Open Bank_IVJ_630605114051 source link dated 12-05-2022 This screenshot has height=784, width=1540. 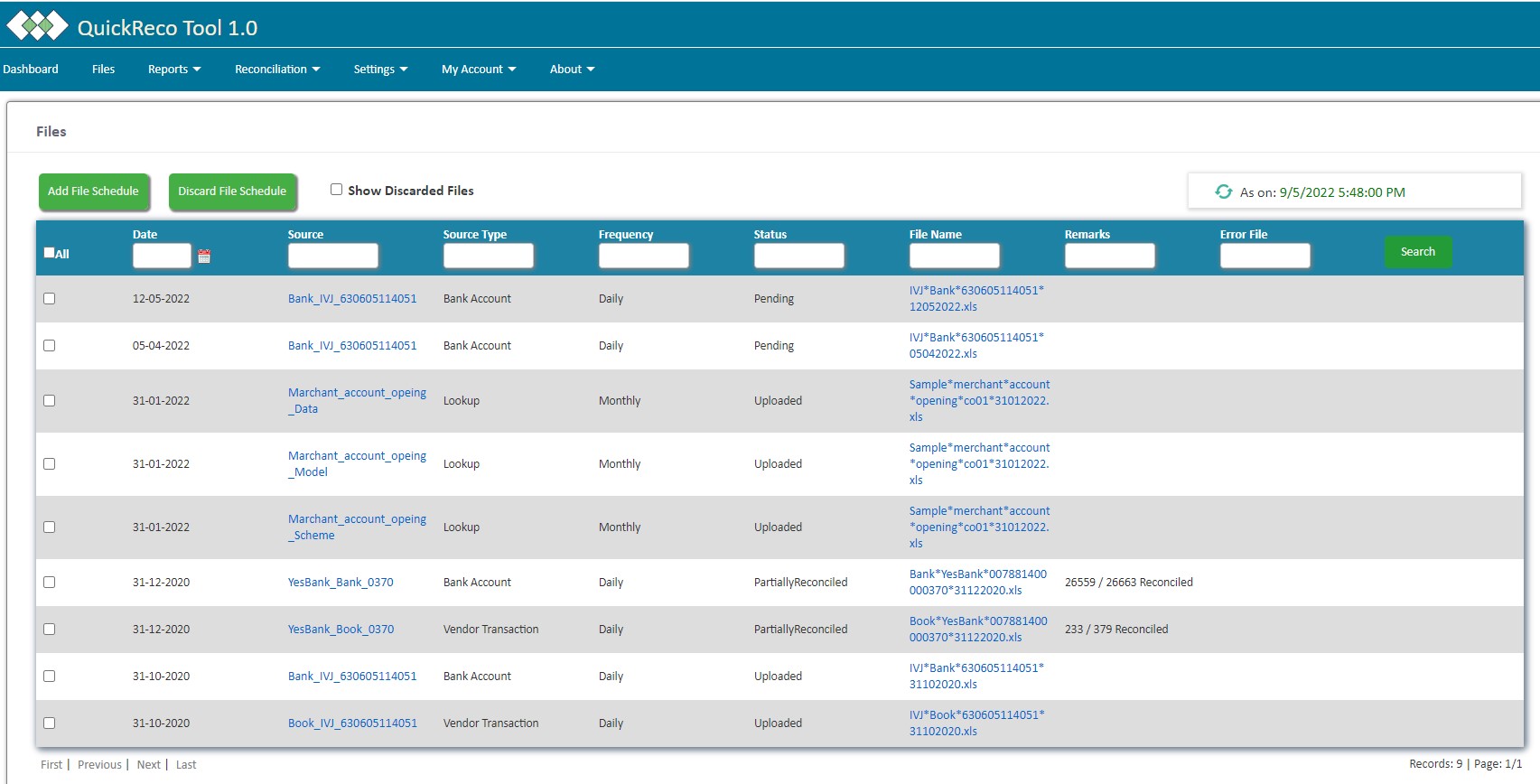352,299
